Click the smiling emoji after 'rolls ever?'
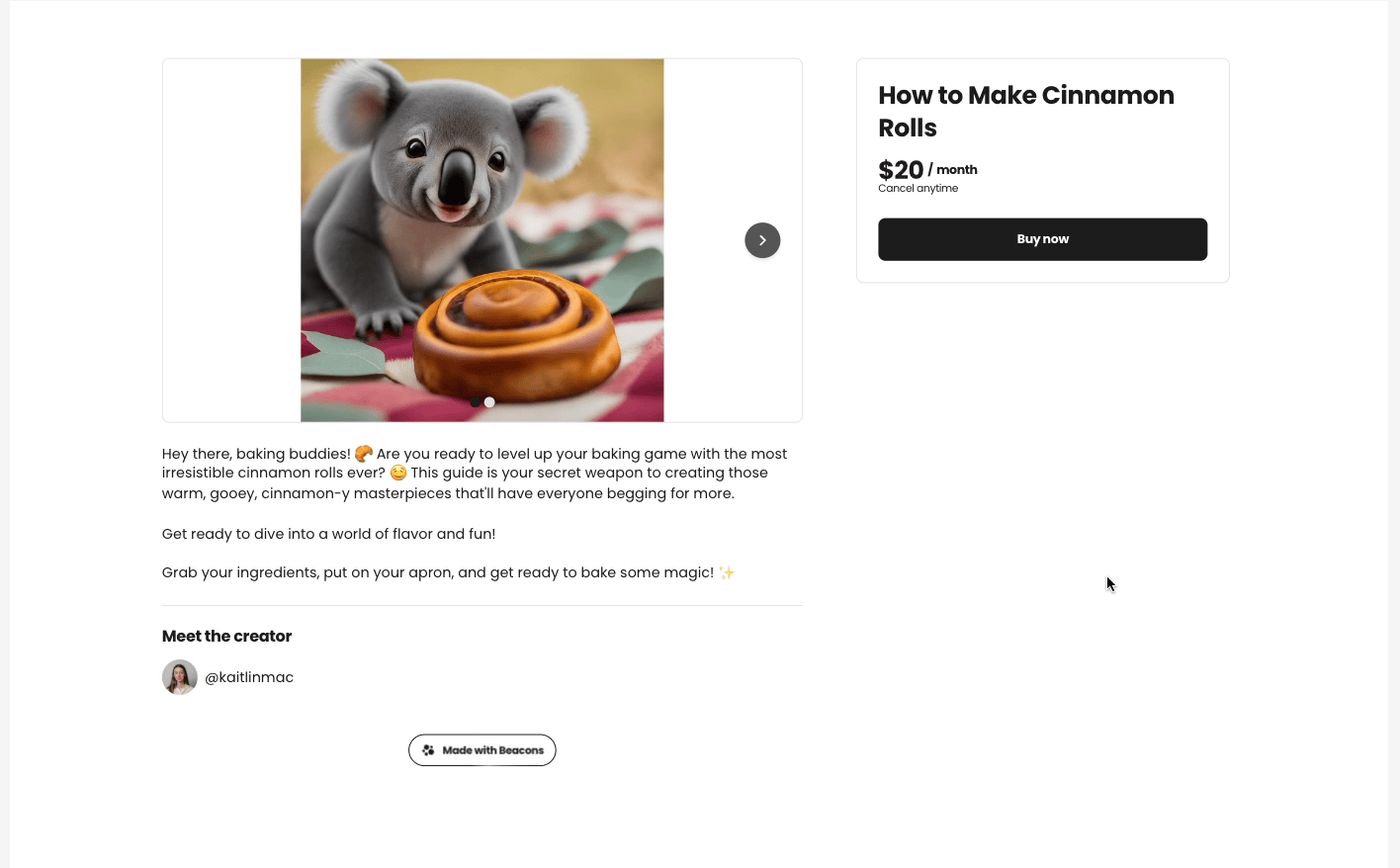 [398, 473]
